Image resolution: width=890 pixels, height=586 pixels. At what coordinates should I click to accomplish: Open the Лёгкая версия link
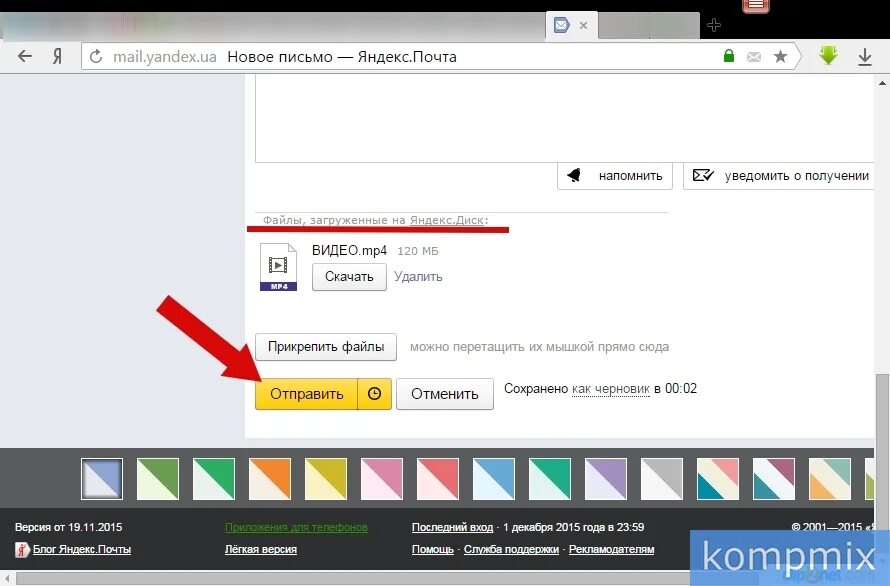point(261,550)
